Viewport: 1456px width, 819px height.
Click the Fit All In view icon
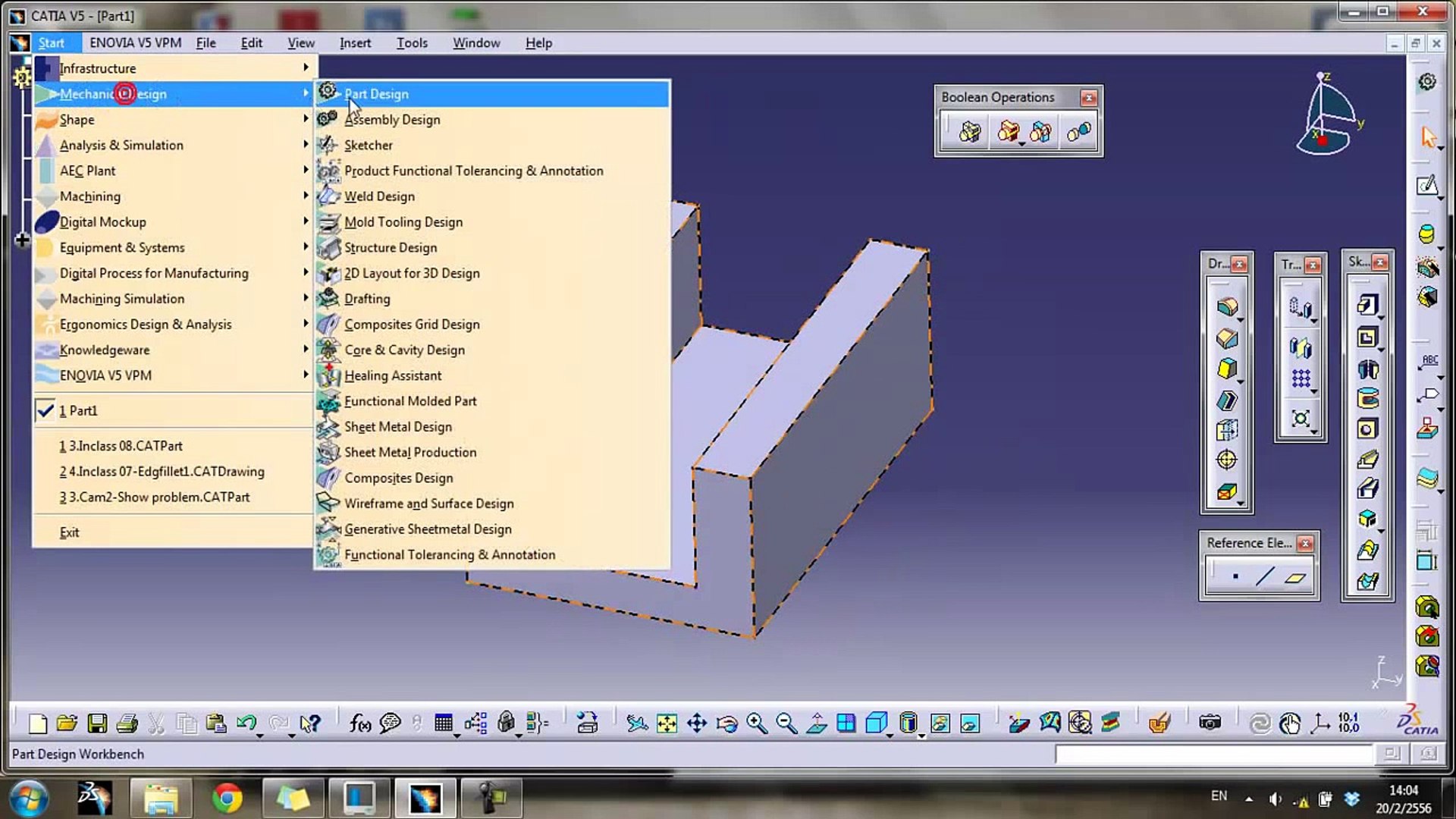tap(667, 723)
